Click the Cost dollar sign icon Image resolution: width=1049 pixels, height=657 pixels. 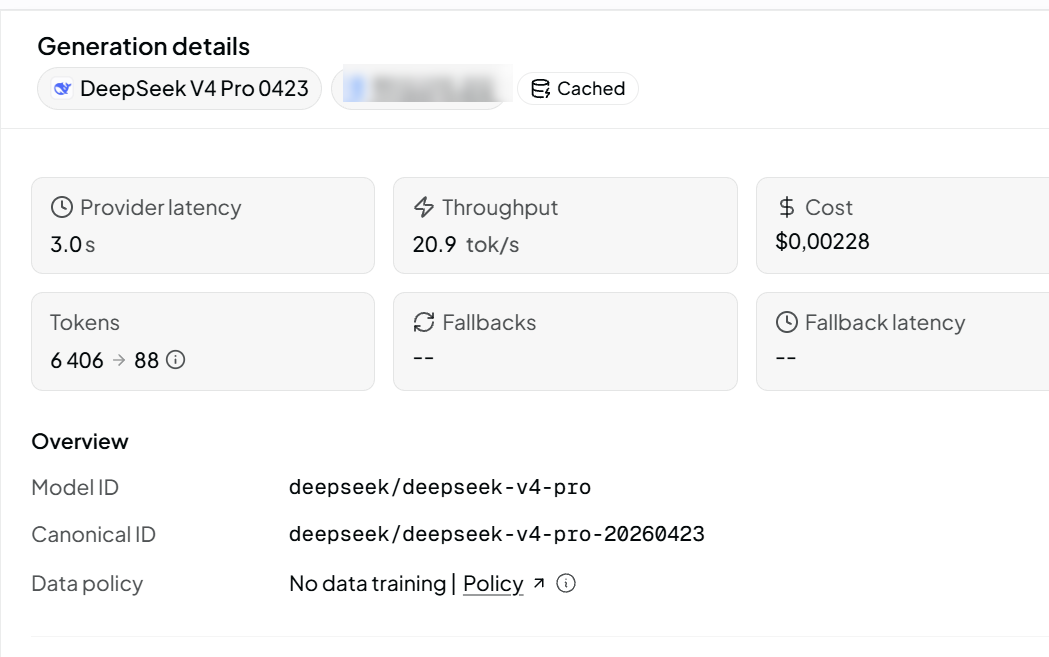tap(787, 207)
